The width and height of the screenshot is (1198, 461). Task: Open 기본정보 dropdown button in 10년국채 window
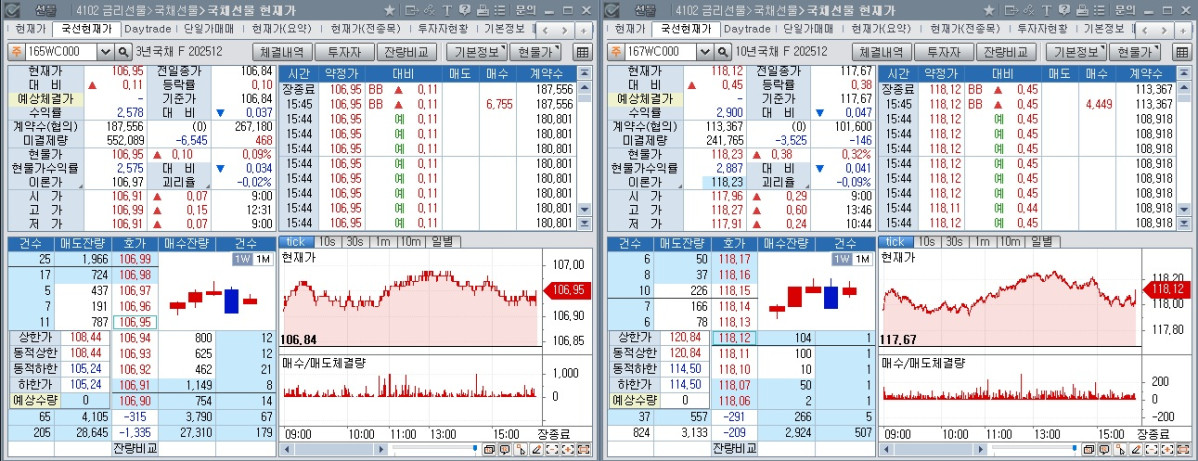tap(1076, 52)
